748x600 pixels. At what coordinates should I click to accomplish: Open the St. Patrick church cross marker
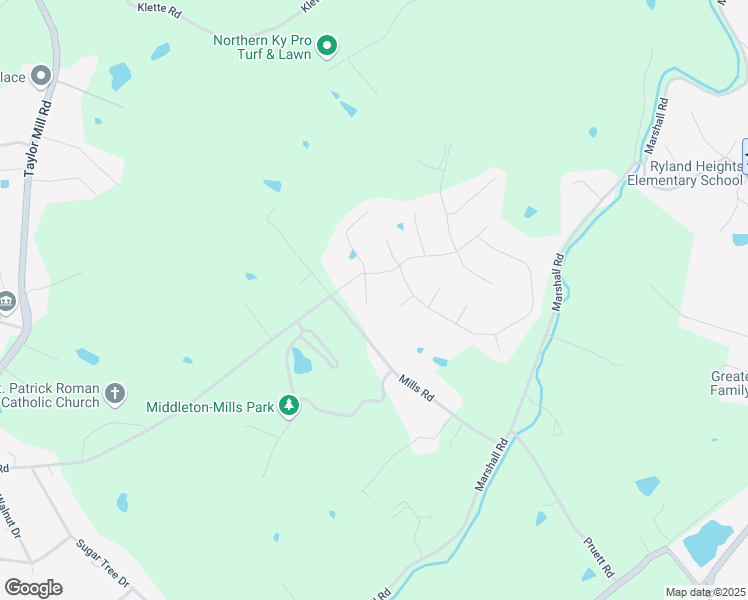click(114, 394)
